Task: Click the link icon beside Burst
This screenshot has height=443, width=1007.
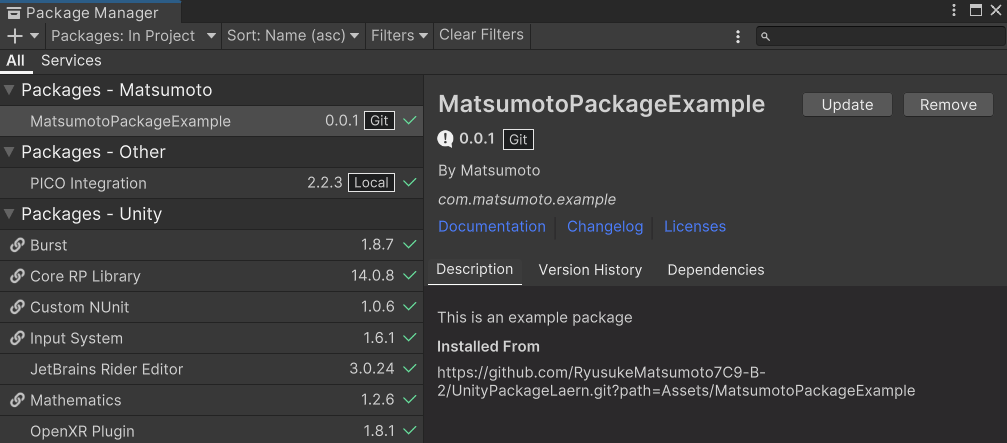Action: click(17, 245)
